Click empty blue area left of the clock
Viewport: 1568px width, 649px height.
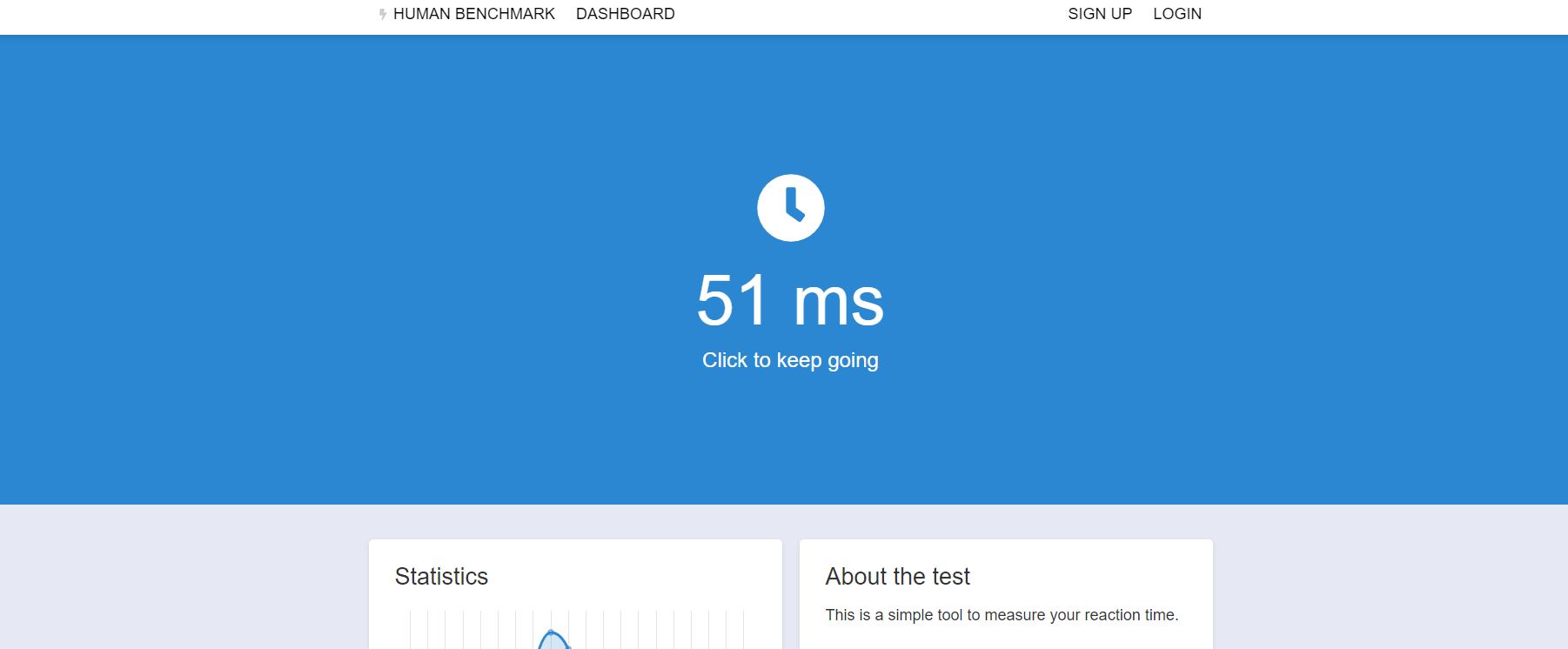[435, 209]
